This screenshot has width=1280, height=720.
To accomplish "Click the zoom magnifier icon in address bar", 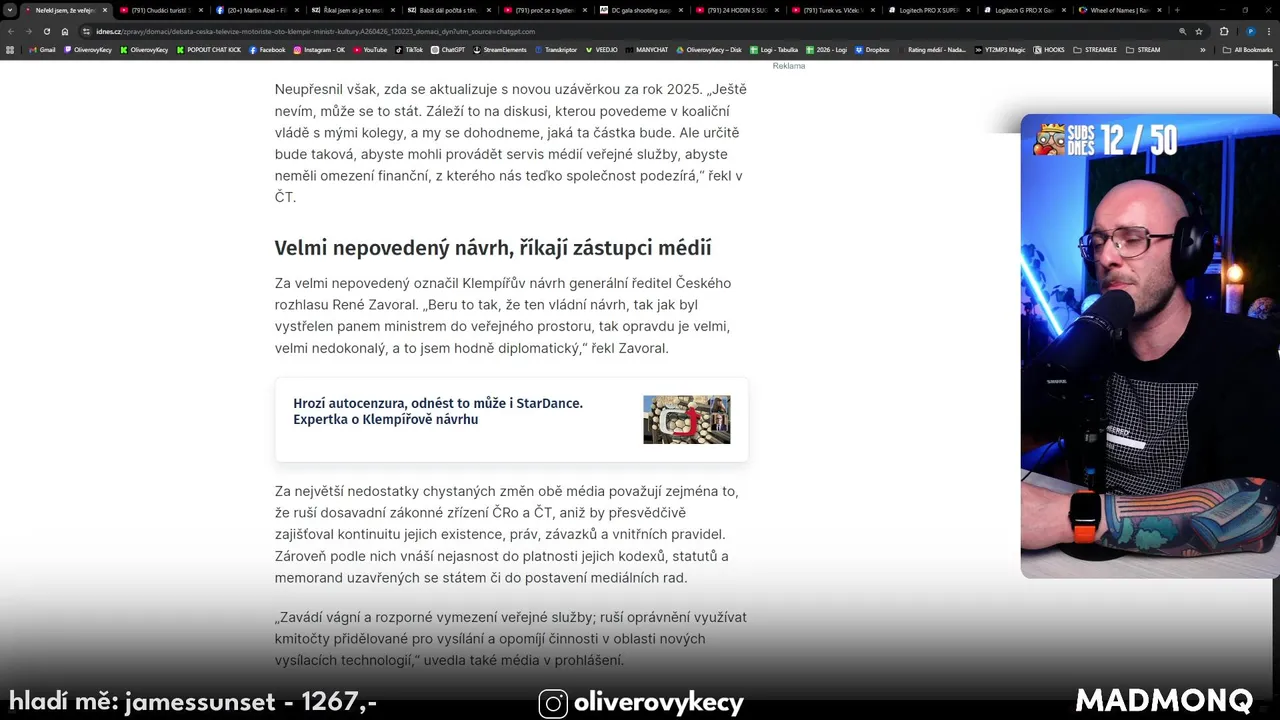I will coord(1182,31).
